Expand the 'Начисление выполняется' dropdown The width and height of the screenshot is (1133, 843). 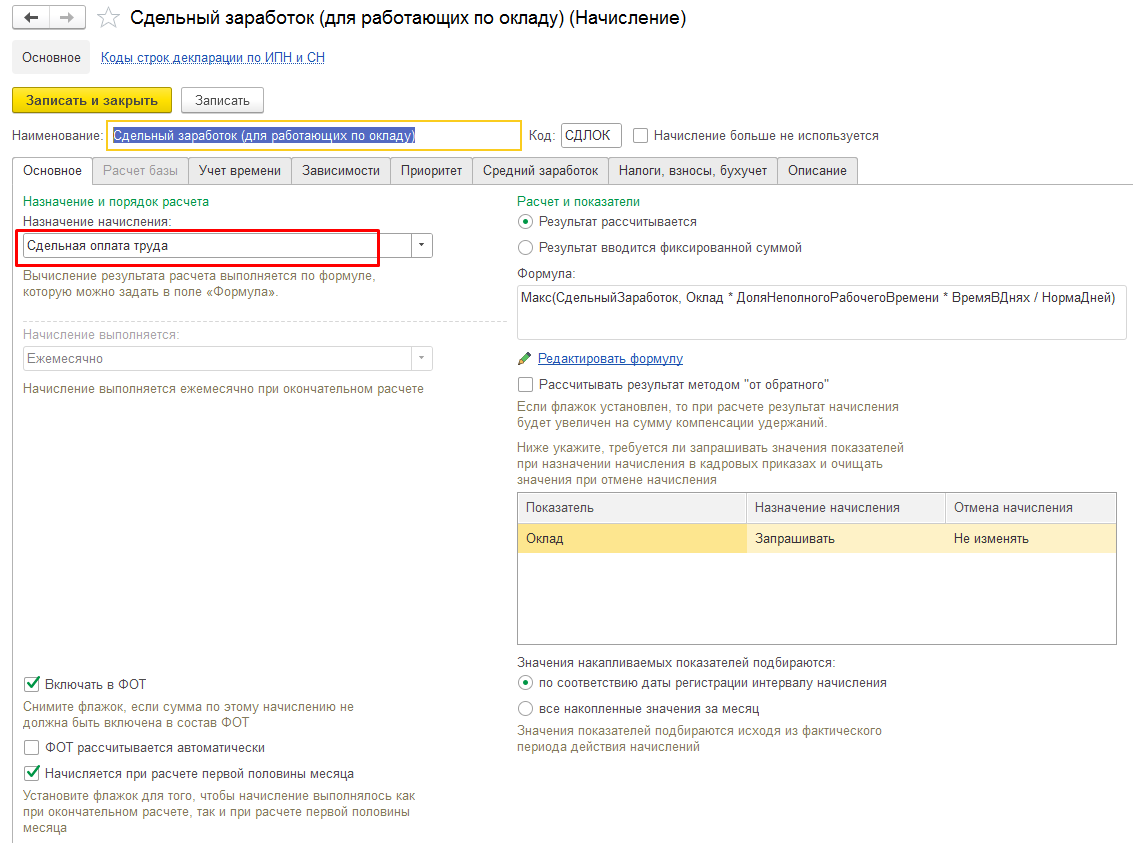coord(421,358)
